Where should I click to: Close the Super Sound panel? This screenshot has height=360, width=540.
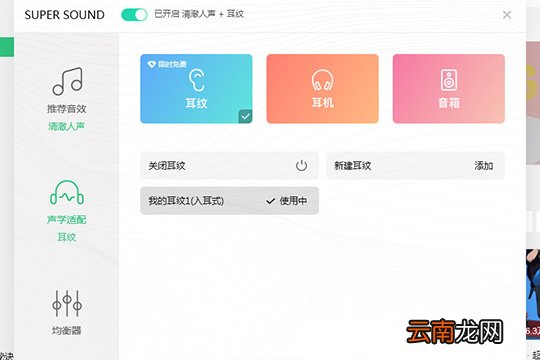507,15
